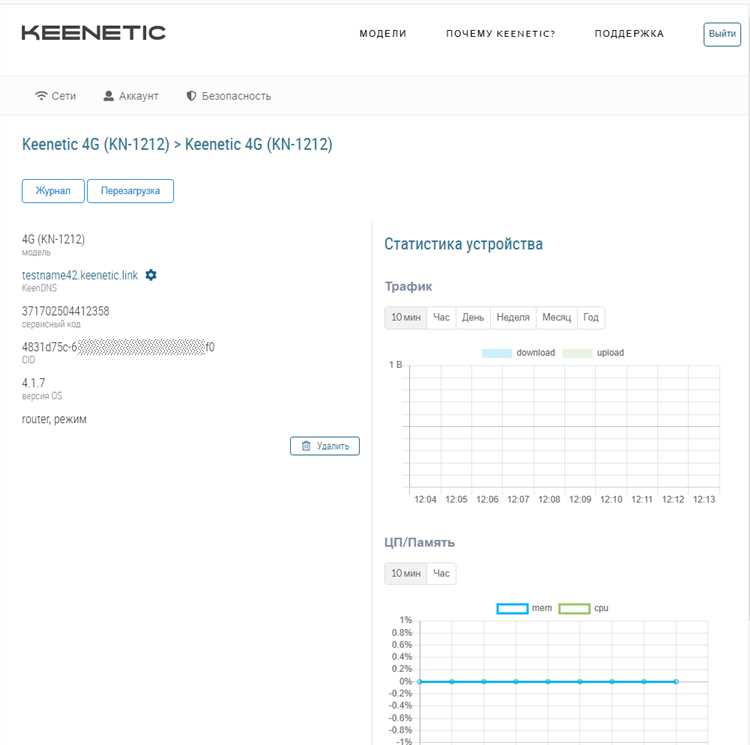Toggle mem series in legend

(x=524, y=608)
